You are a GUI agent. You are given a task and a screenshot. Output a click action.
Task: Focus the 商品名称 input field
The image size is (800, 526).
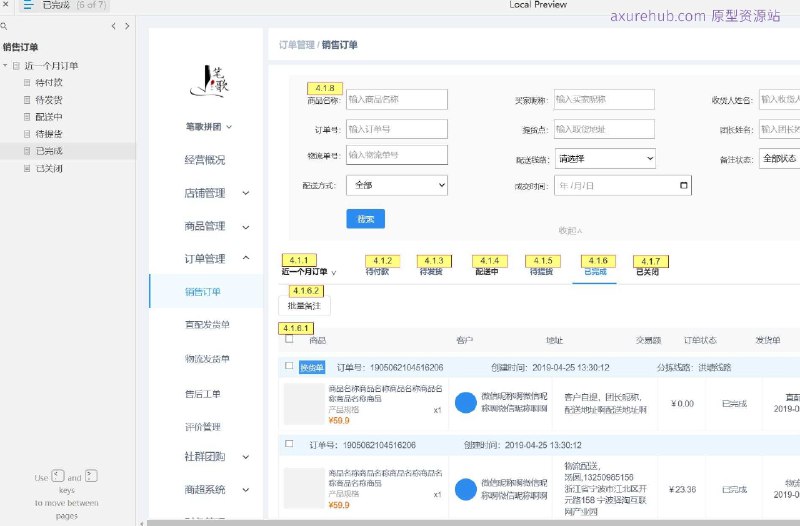pos(397,99)
